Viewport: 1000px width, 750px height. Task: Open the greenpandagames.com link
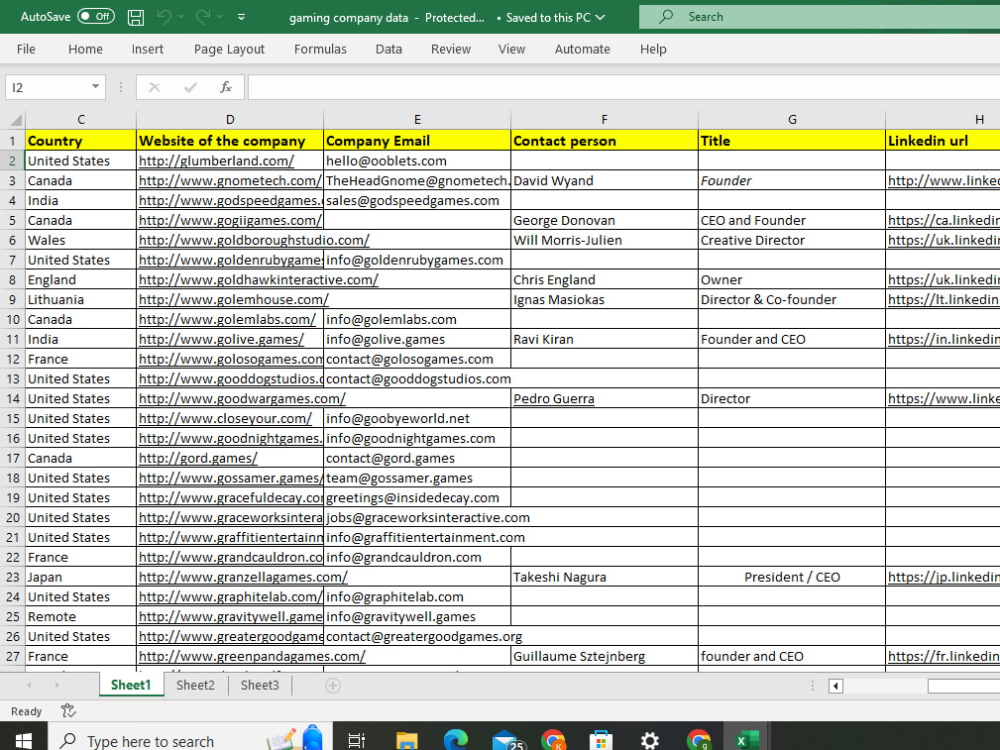point(252,656)
